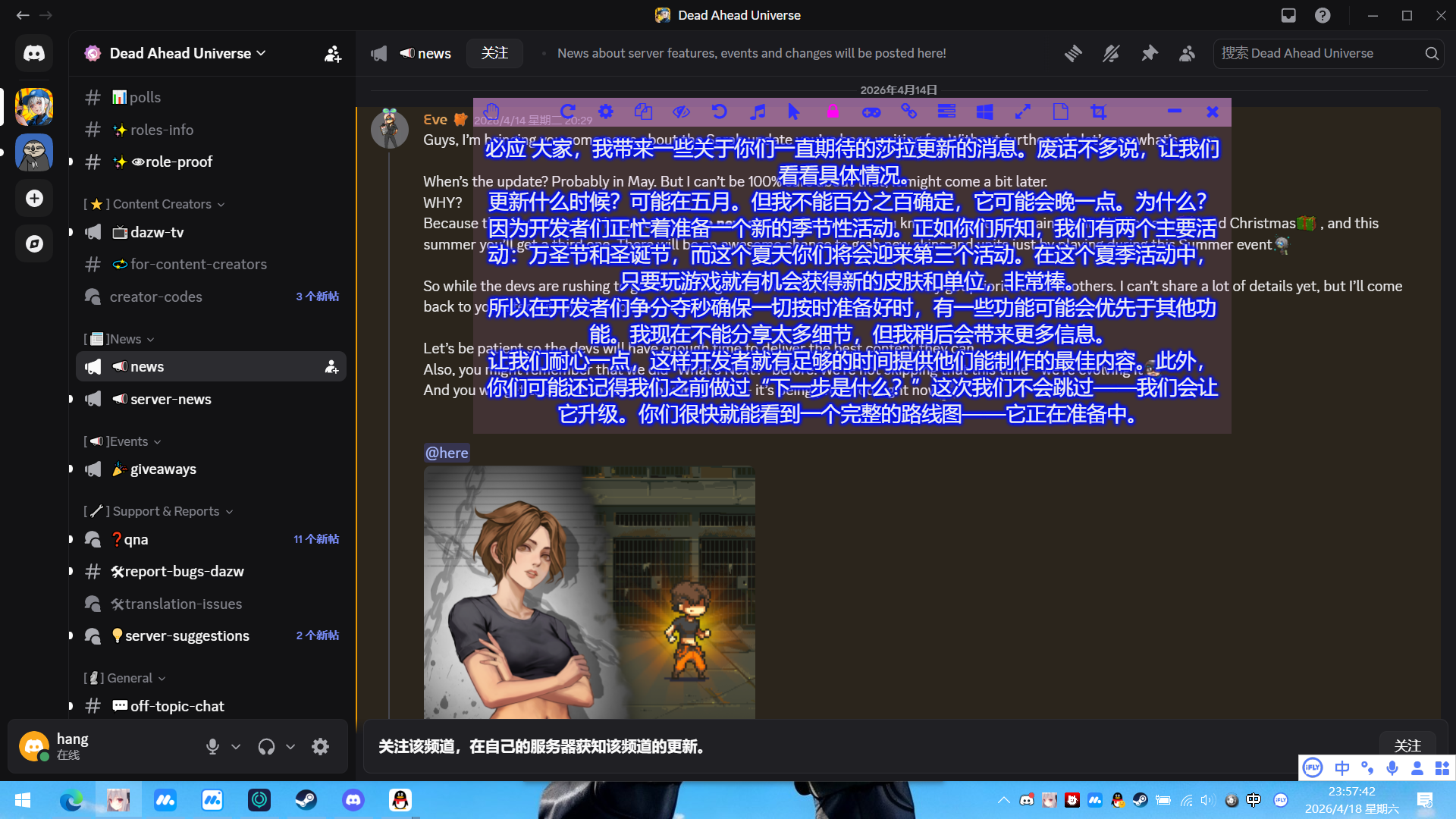1456x819 pixels.
Task: Open the translator overlay settings gear
Action: pyautogui.click(x=605, y=111)
